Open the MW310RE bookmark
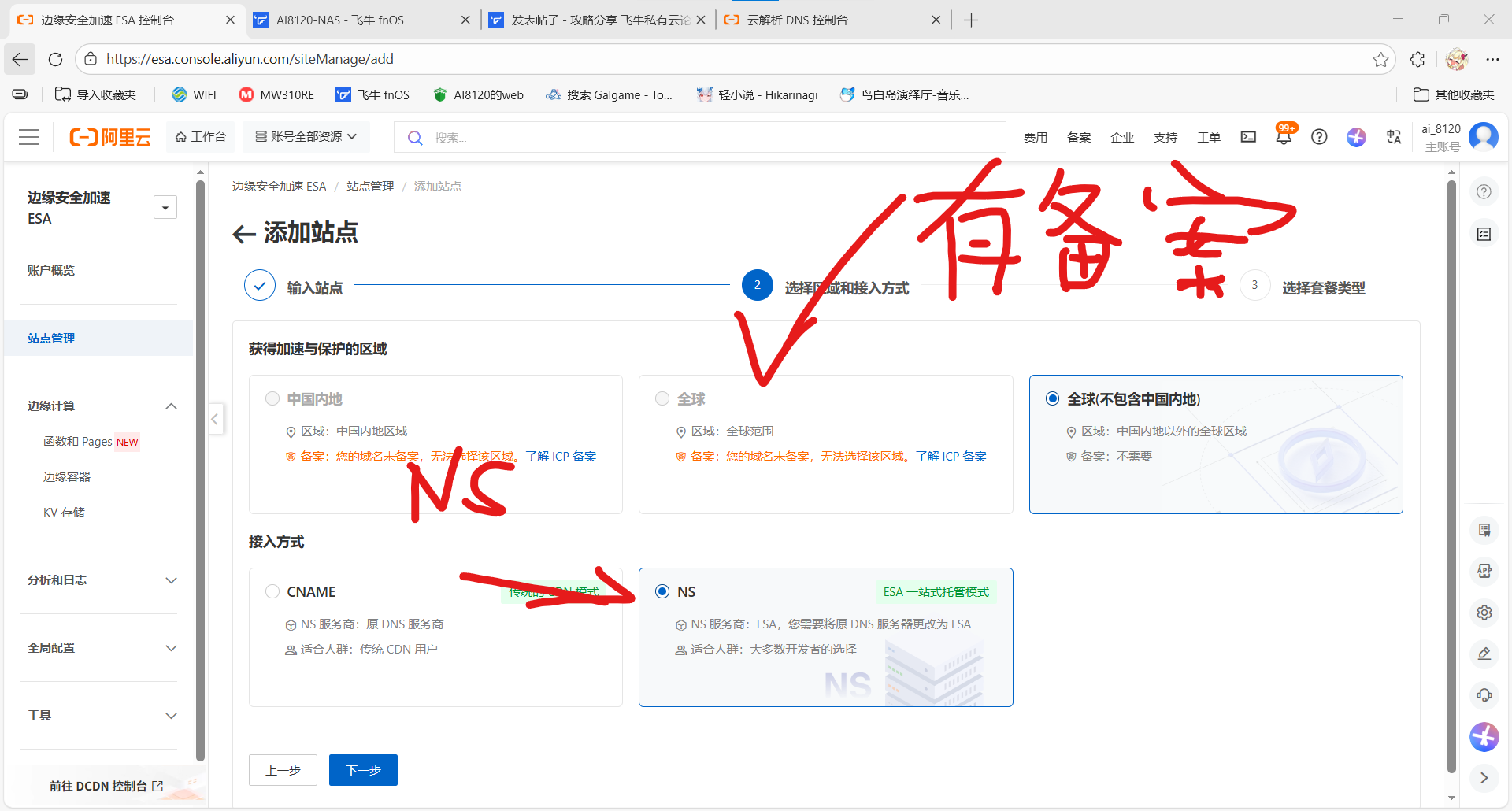The width and height of the screenshot is (1512, 811). tap(276, 95)
